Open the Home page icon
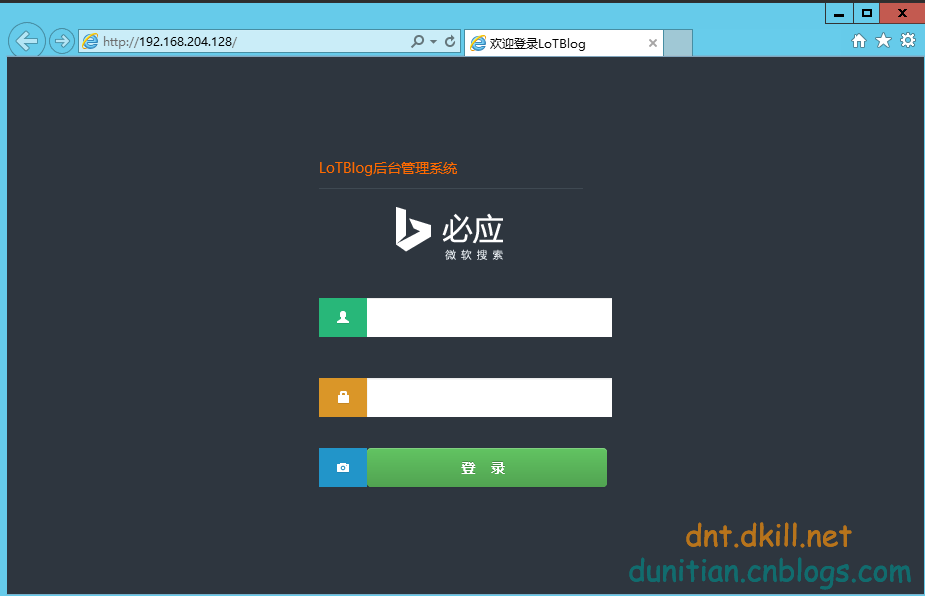 859,41
